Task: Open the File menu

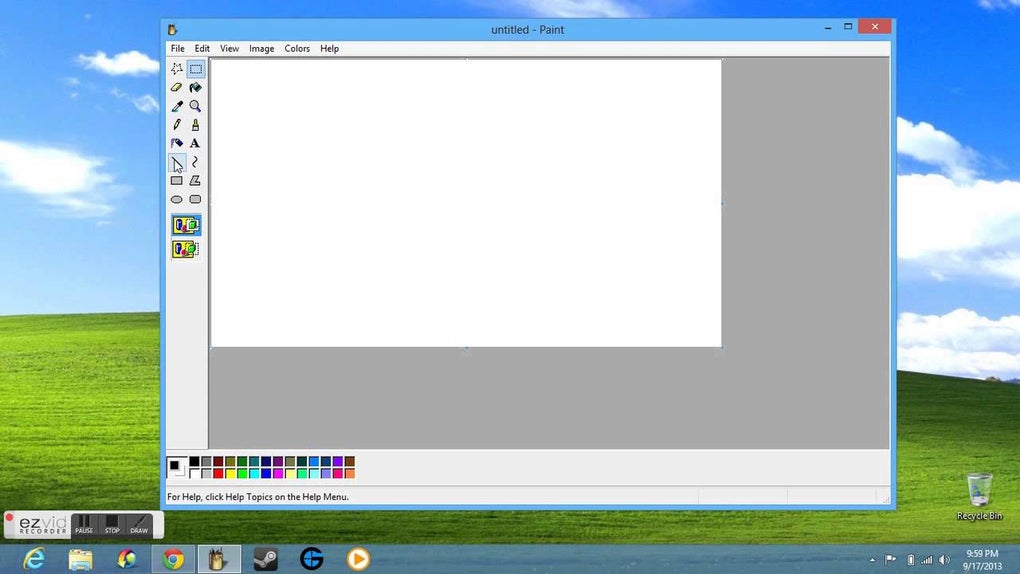Action: pos(178,48)
